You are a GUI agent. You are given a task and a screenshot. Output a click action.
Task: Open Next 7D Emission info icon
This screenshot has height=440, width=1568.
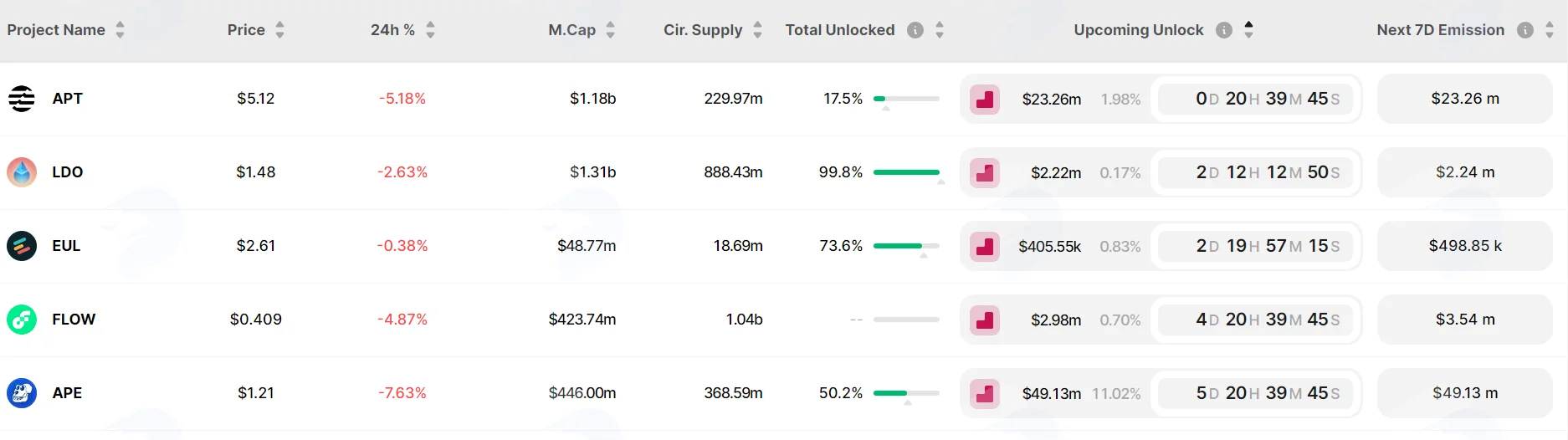(x=1525, y=30)
